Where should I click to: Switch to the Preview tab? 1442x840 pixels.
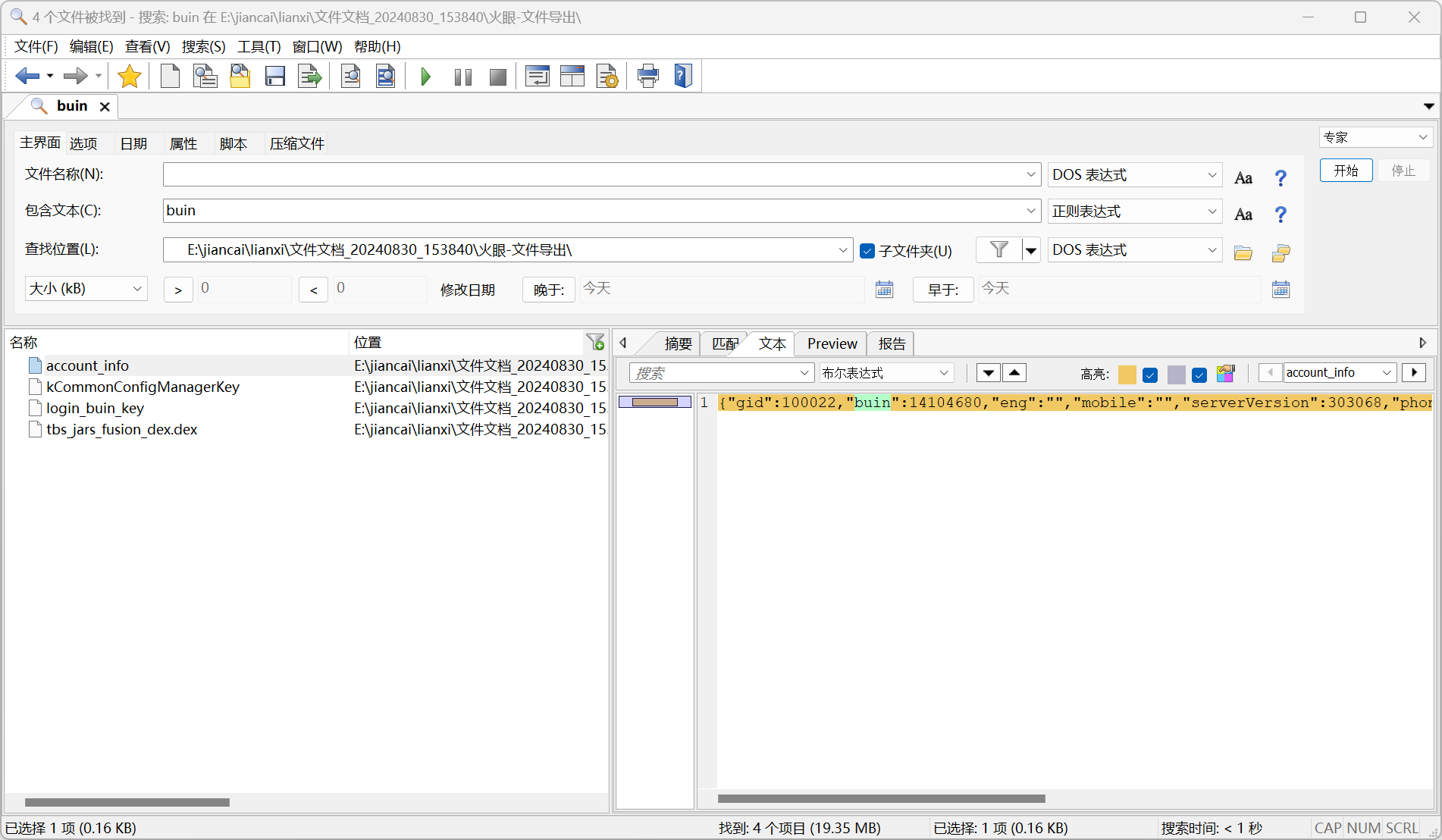(x=832, y=344)
